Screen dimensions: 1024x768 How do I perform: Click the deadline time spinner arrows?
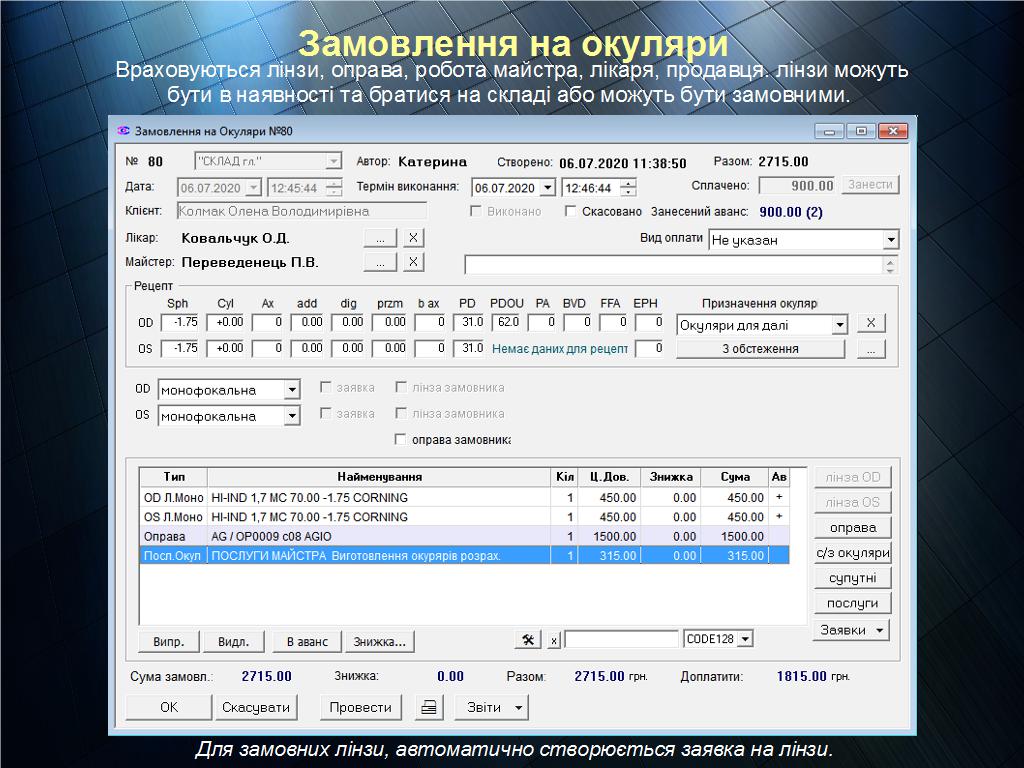(628, 188)
